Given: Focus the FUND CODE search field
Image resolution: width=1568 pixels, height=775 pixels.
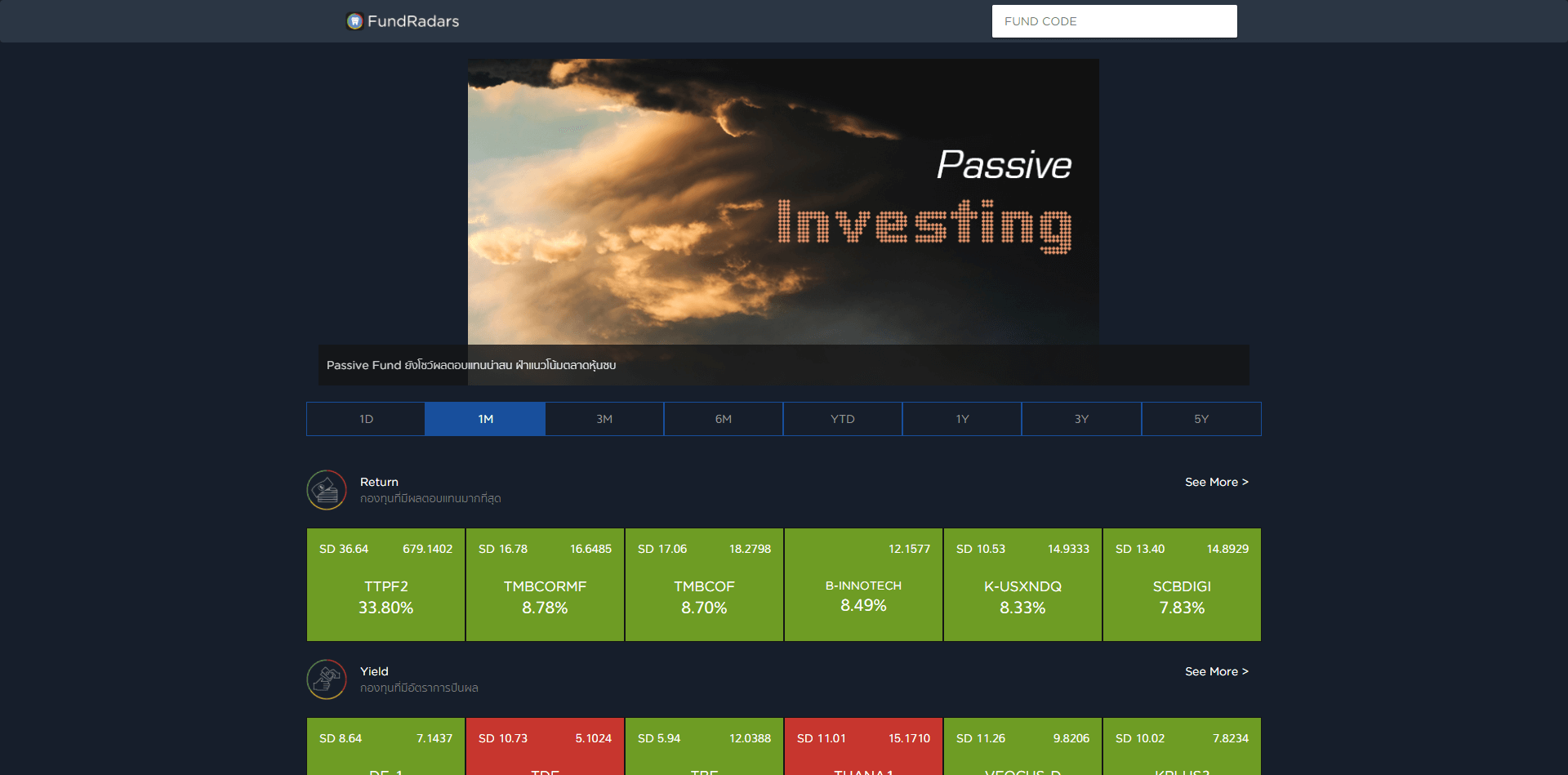Looking at the screenshot, I should tap(1114, 21).
